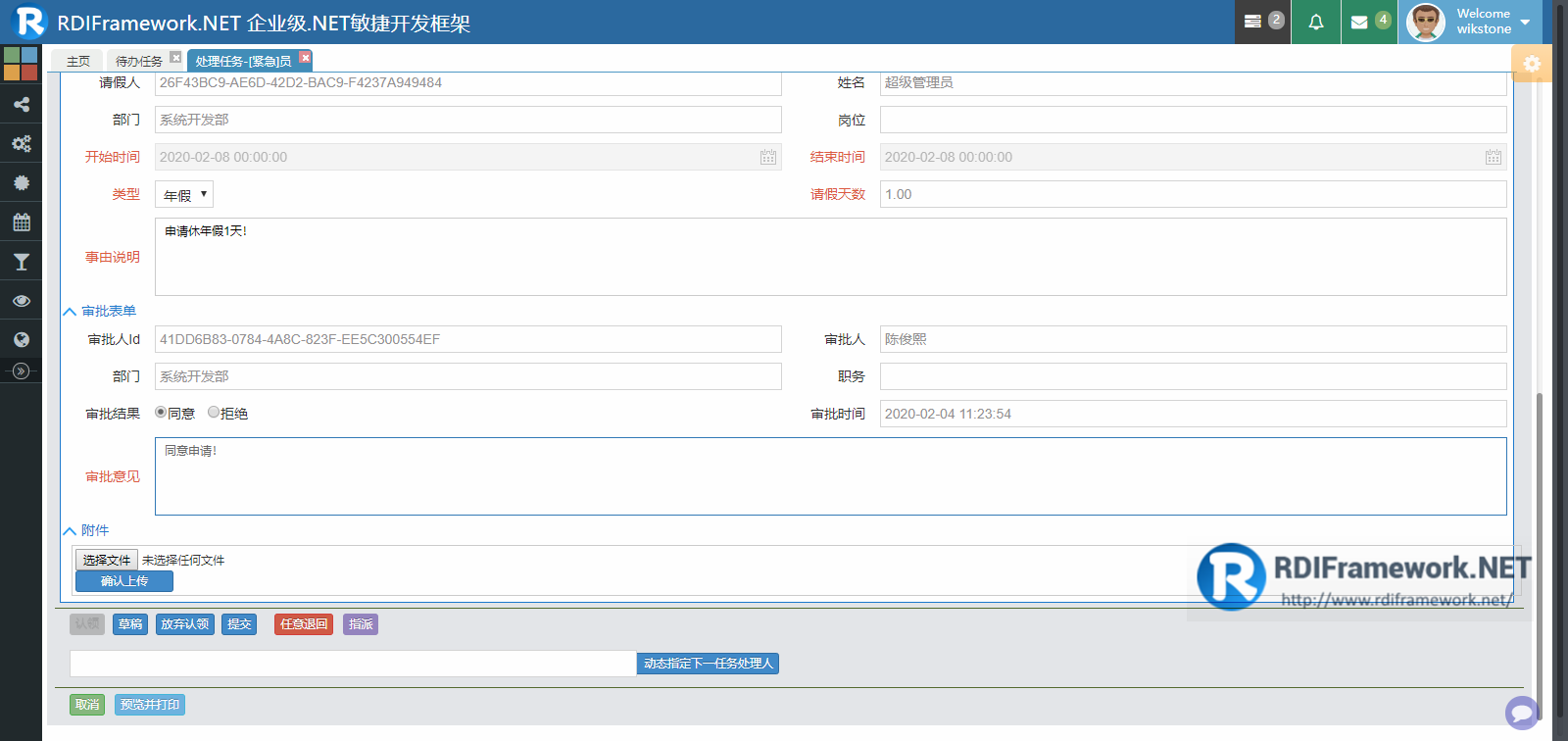Click the red 任意退回 button

click(x=304, y=624)
